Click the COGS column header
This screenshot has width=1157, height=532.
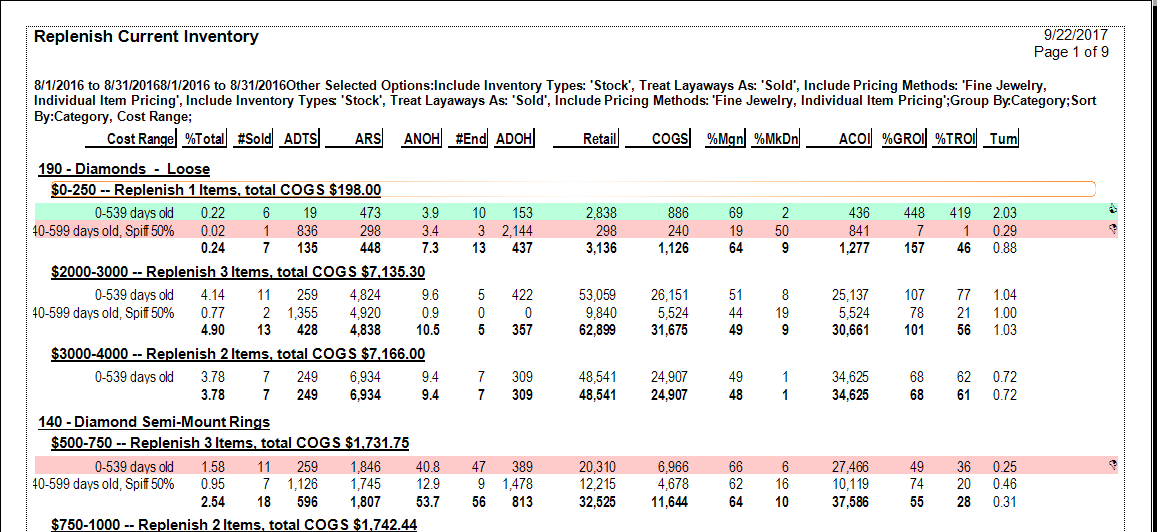tap(669, 139)
